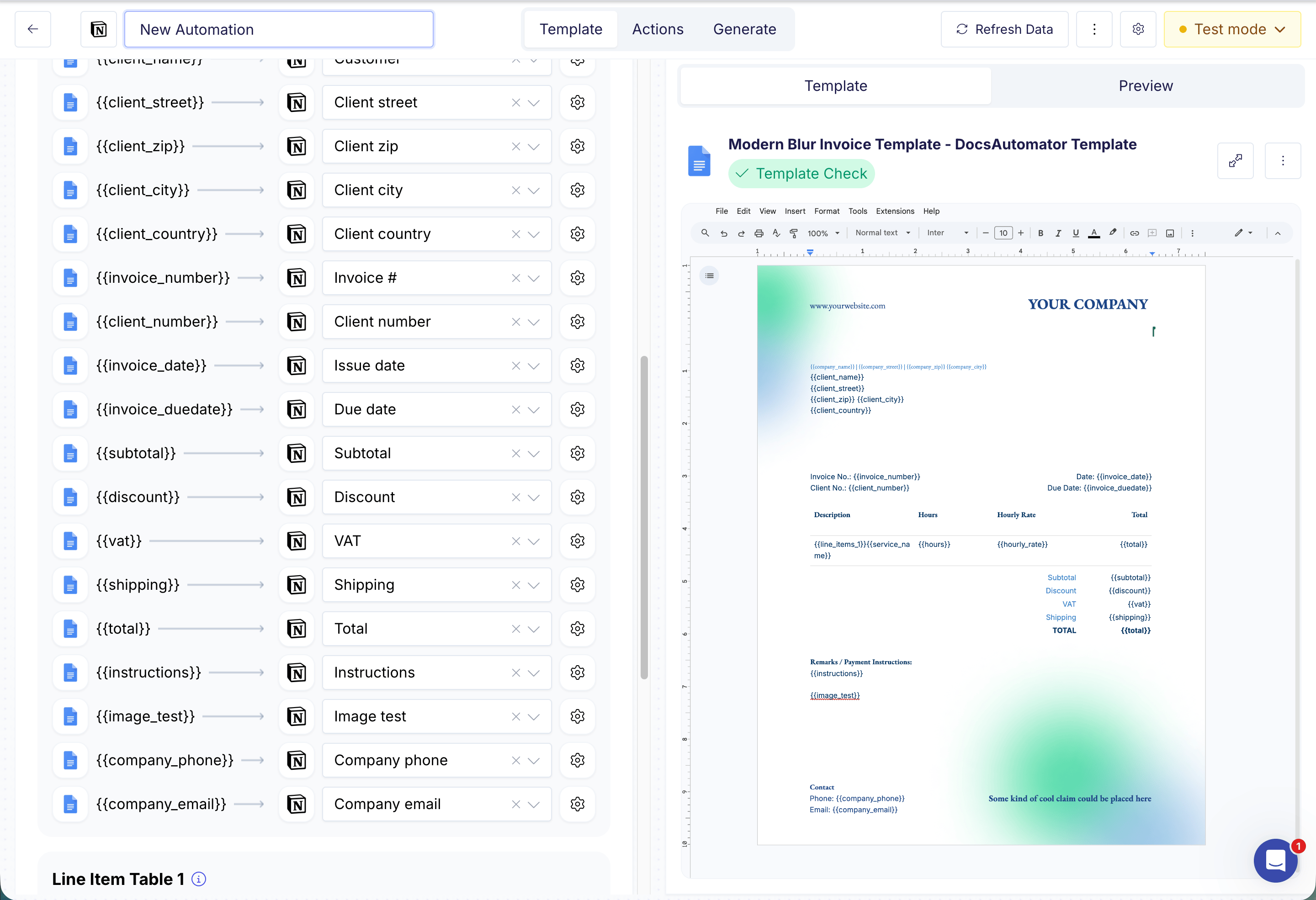Clear the Due date mapping with X
This screenshot has width=1316, height=900.
click(516, 409)
